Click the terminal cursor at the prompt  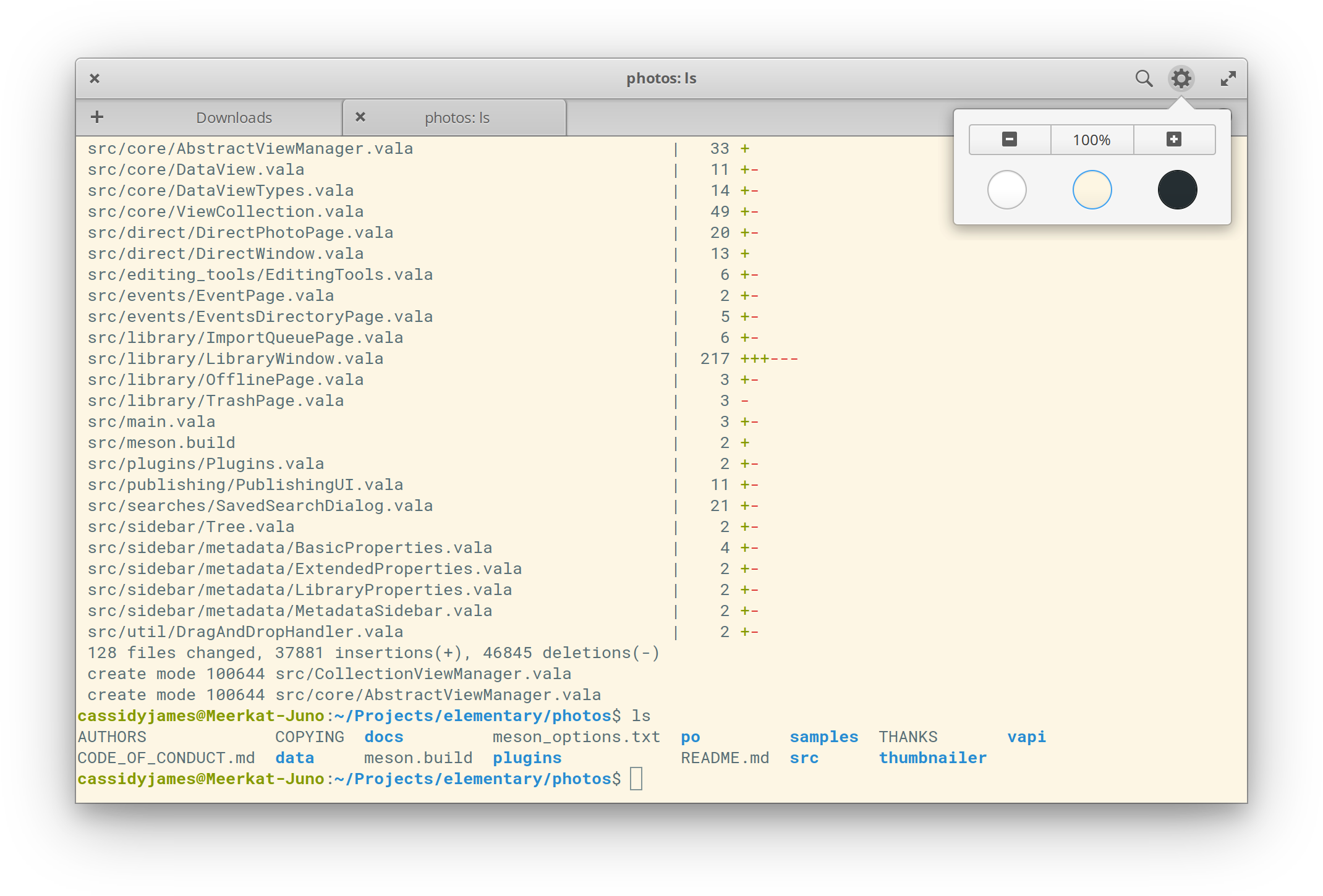coord(636,779)
